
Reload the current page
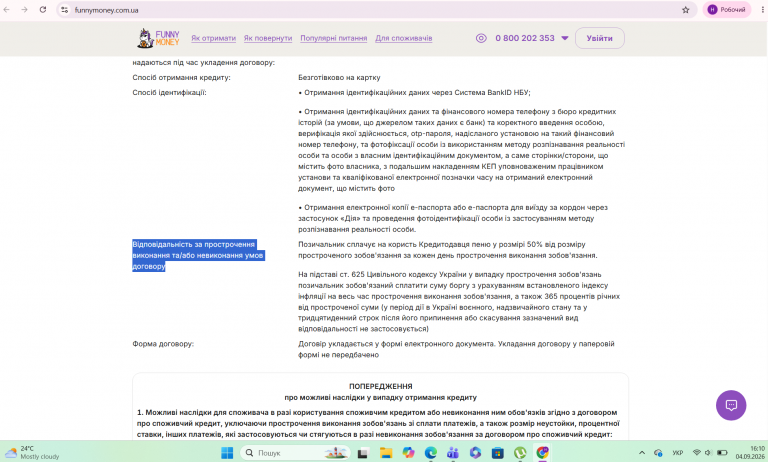click(x=43, y=10)
